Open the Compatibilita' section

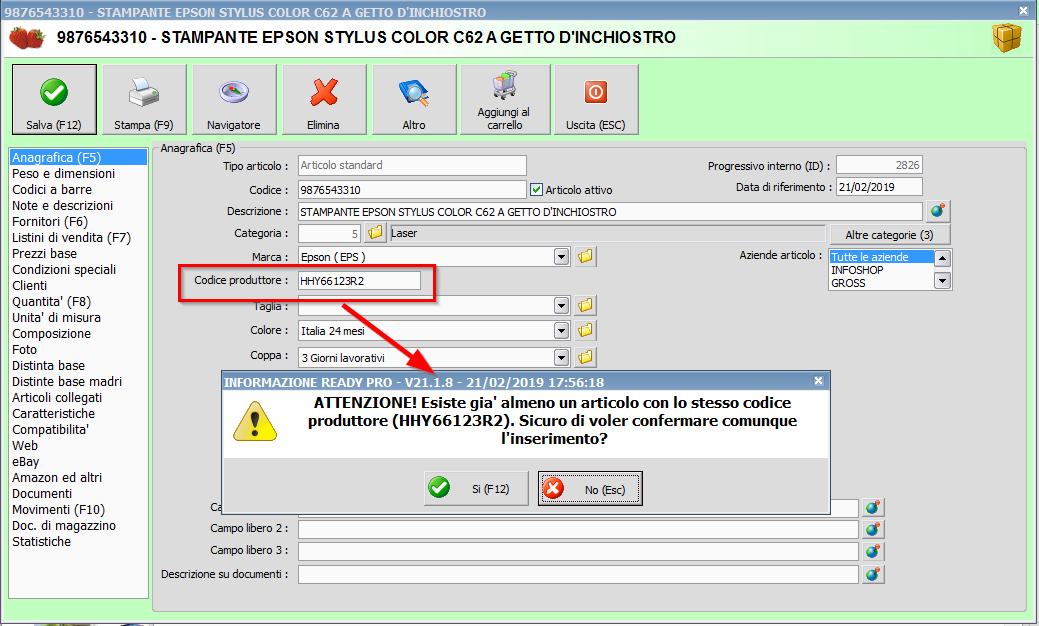[x=50, y=429]
